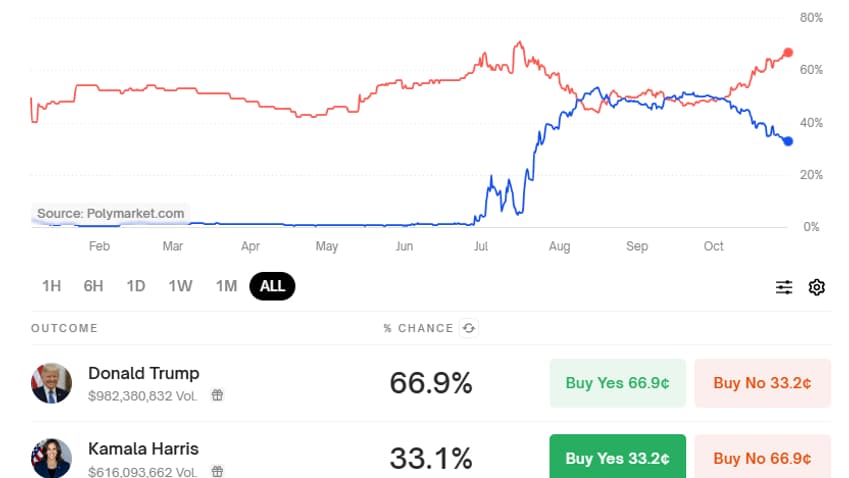Buy Yes on Trump at 66.9¢
This screenshot has height=478, width=849.
pos(617,383)
